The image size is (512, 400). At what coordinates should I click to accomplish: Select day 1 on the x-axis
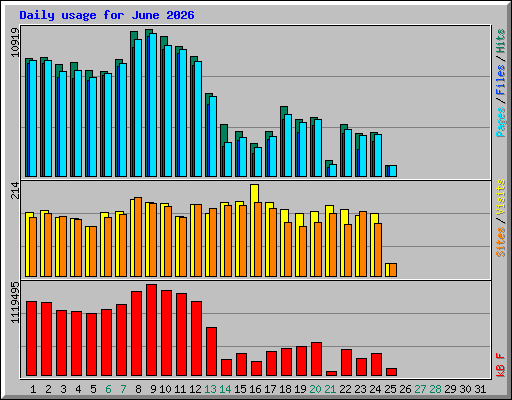point(33,389)
